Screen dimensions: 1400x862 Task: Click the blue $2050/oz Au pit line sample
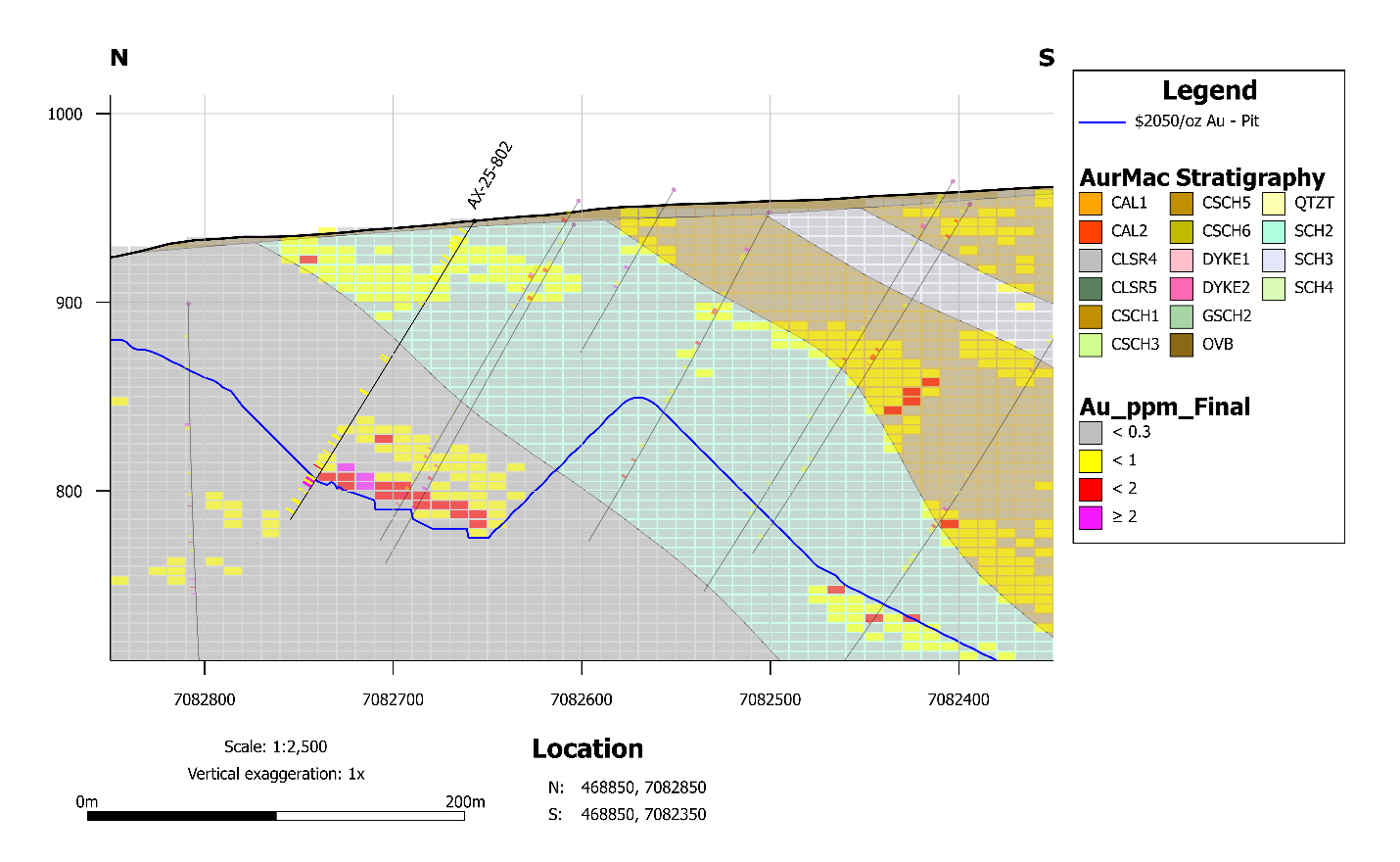click(x=1101, y=122)
